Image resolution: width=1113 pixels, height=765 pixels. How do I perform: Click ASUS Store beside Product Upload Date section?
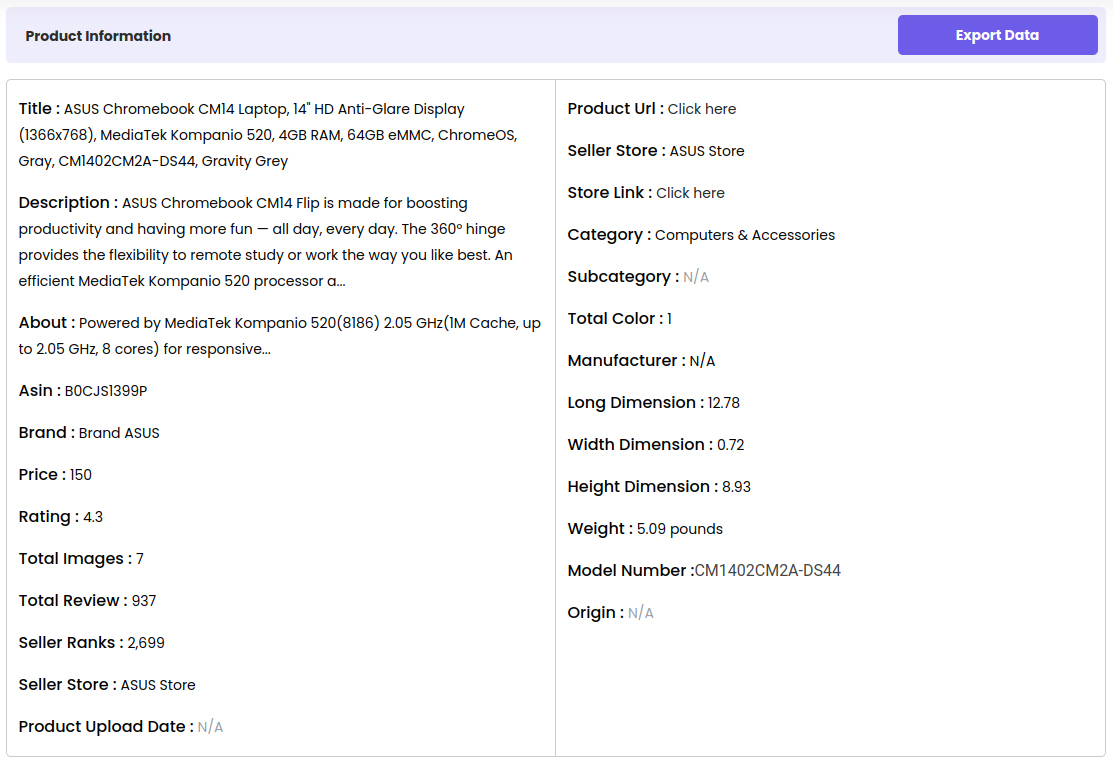pyautogui.click(x=158, y=684)
